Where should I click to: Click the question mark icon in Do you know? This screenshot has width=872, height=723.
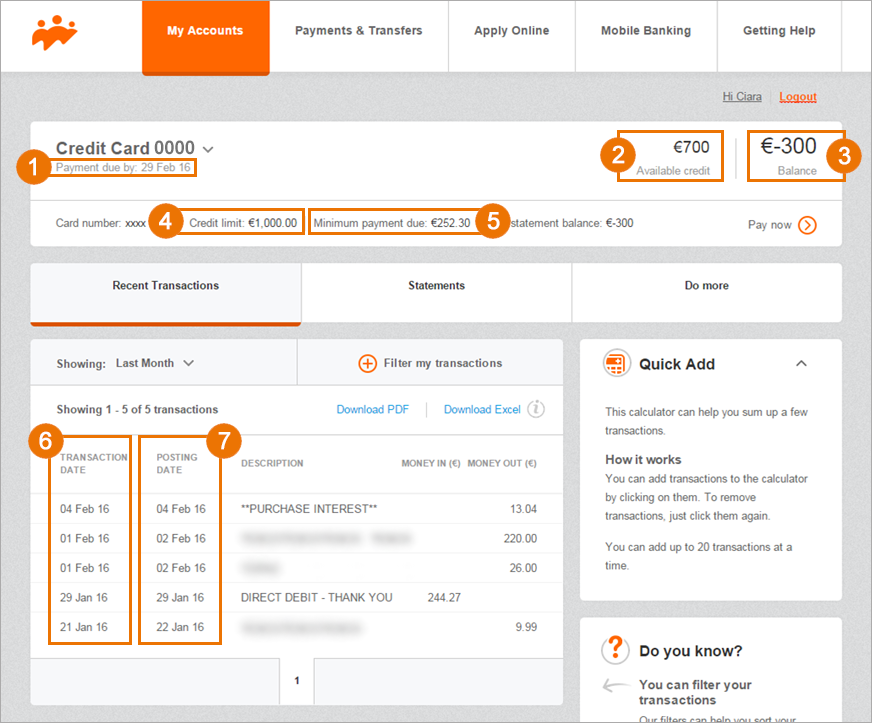click(615, 650)
